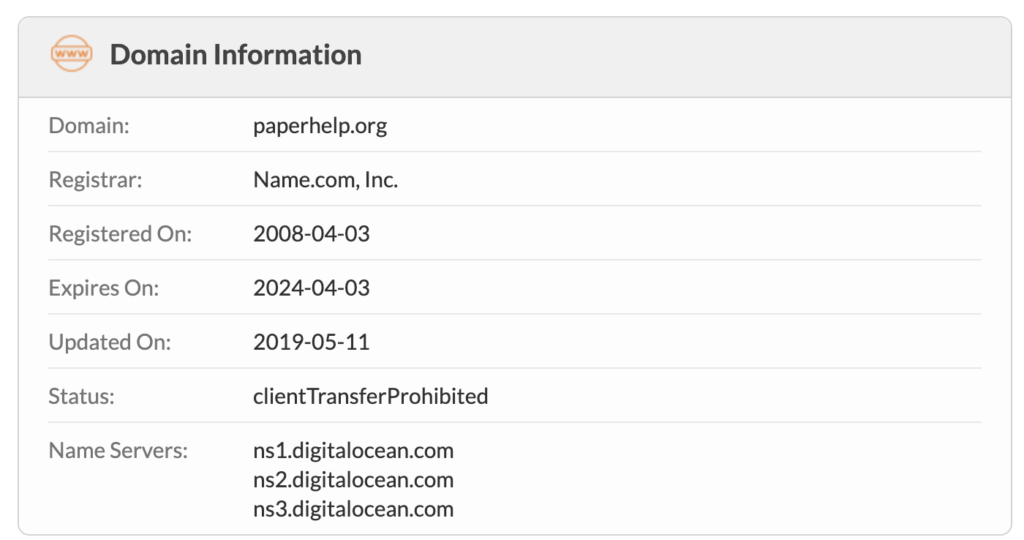Select the paperhelp.org domain value
The width and height of the screenshot is (1024, 540).
pyautogui.click(x=320, y=125)
